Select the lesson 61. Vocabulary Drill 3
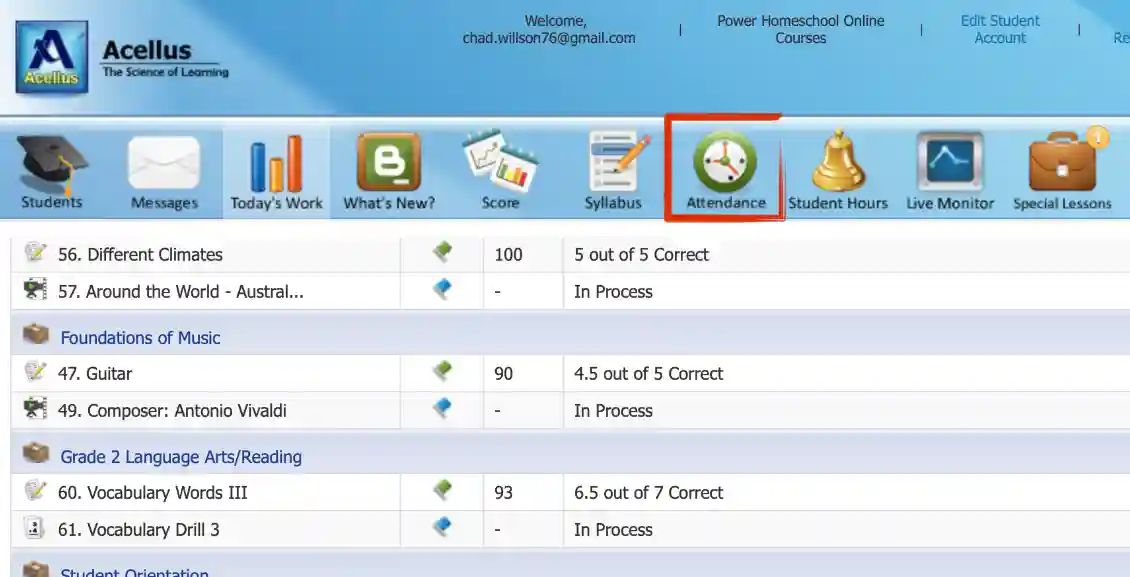Screen dimensions: 1130x577 click(x=139, y=530)
